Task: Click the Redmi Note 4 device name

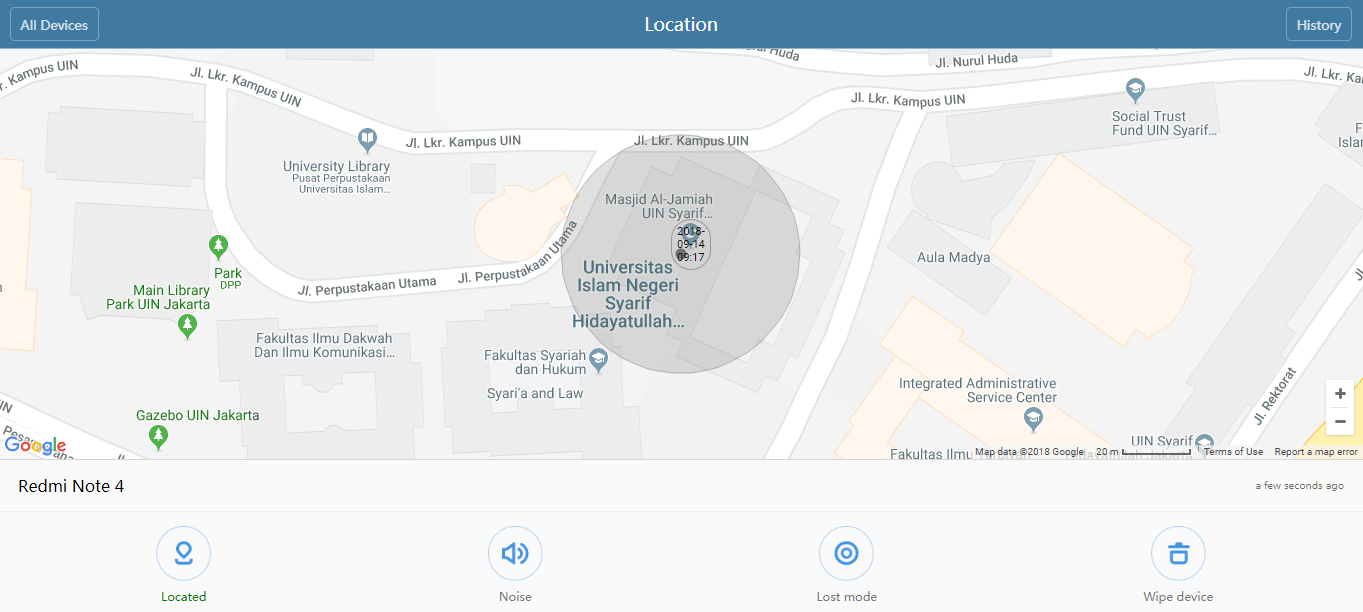Action: [71, 487]
